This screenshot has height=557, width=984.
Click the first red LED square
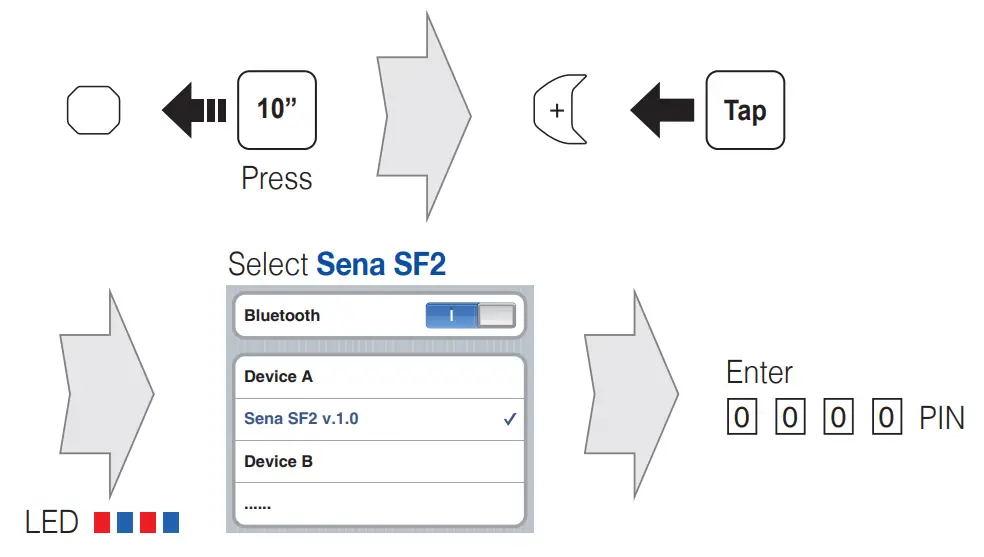101,522
